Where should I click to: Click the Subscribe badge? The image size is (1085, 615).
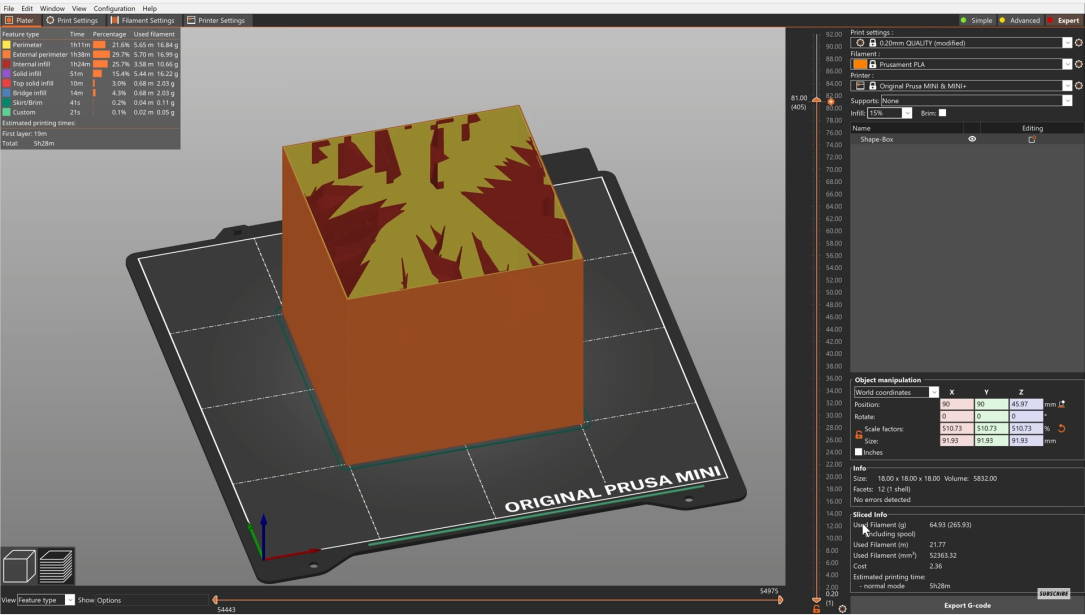coord(1054,594)
